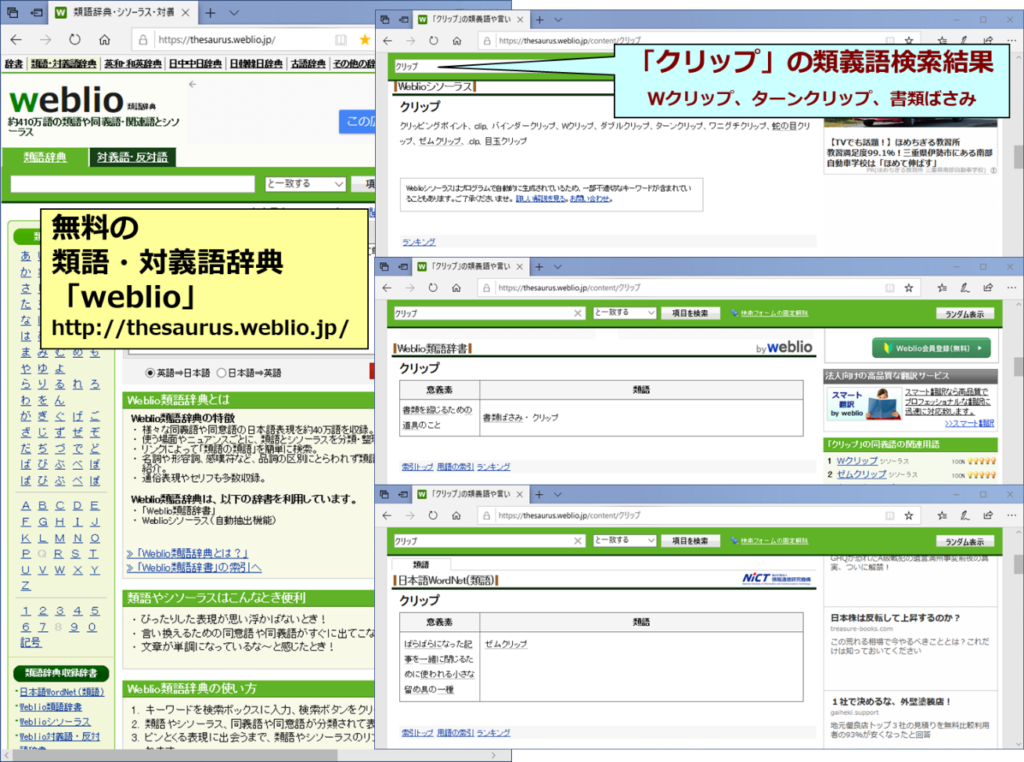
Task: Select the 日本語⇒英語 radio button
Action: 222,373
